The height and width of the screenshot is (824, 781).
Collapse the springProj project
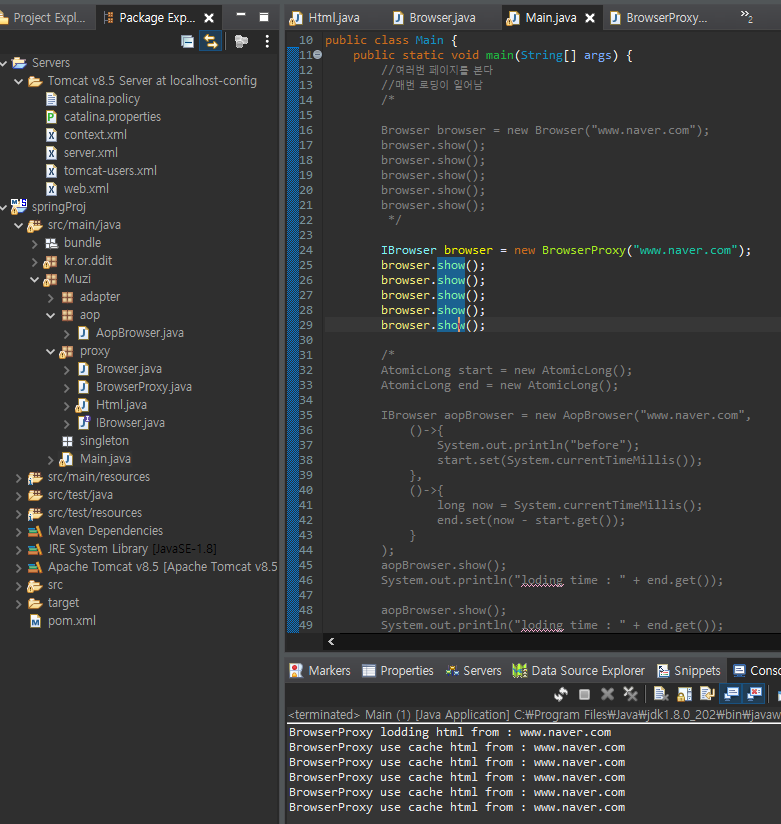tap(3, 208)
